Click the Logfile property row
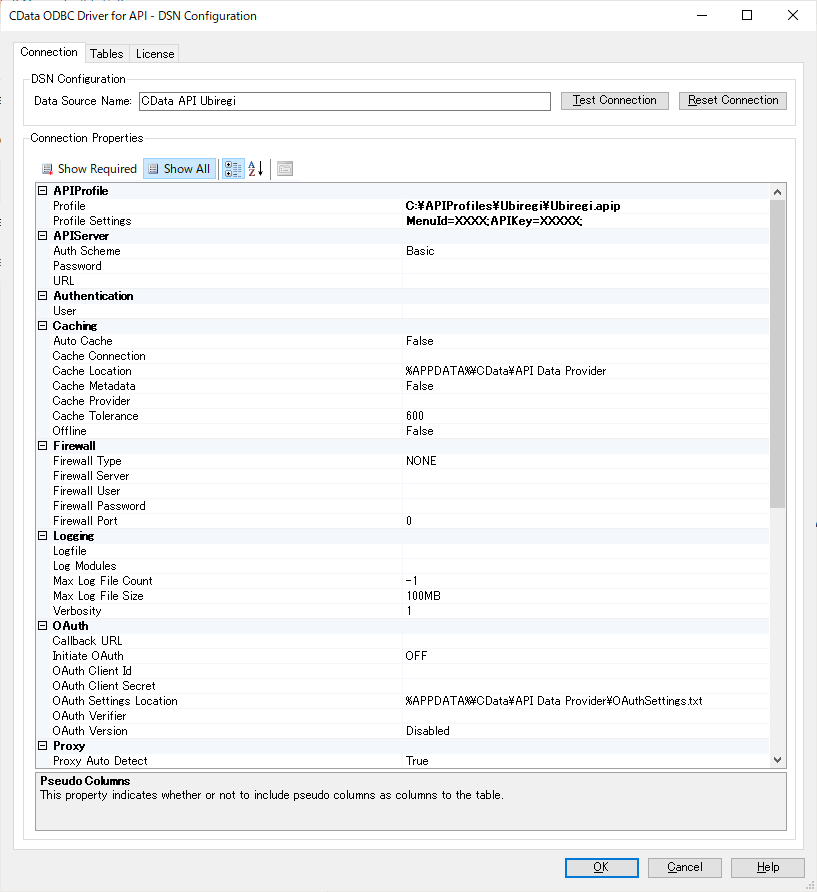817x892 pixels. 402,551
